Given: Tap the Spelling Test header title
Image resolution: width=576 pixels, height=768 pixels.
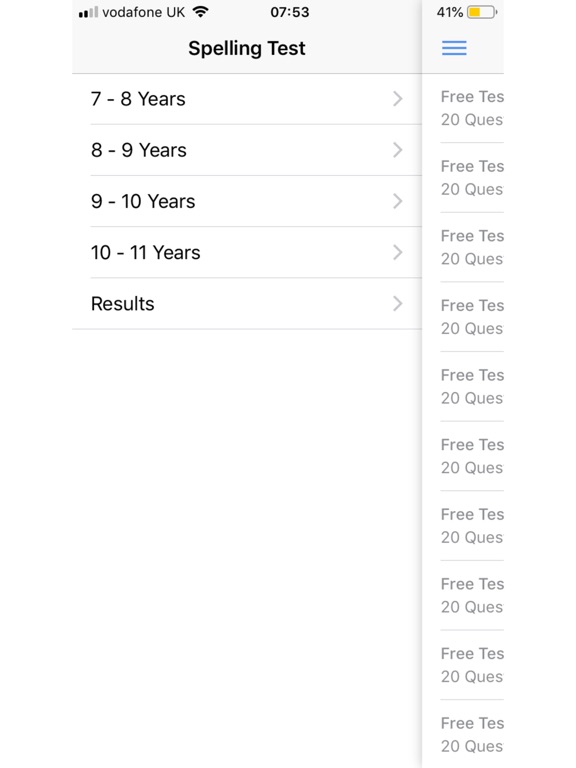Looking at the screenshot, I should tap(247, 48).
